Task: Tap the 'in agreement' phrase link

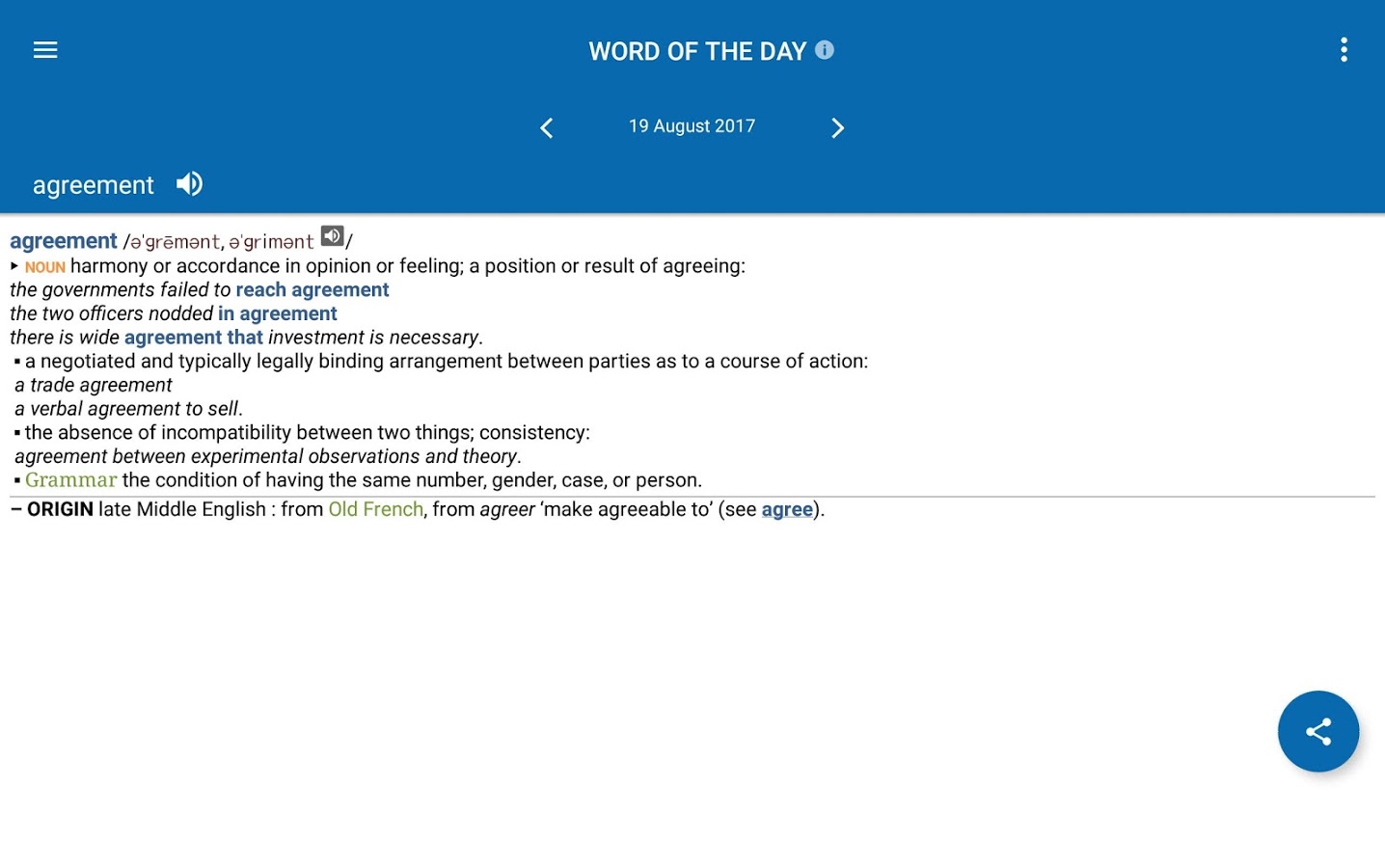Action: point(278,313)
